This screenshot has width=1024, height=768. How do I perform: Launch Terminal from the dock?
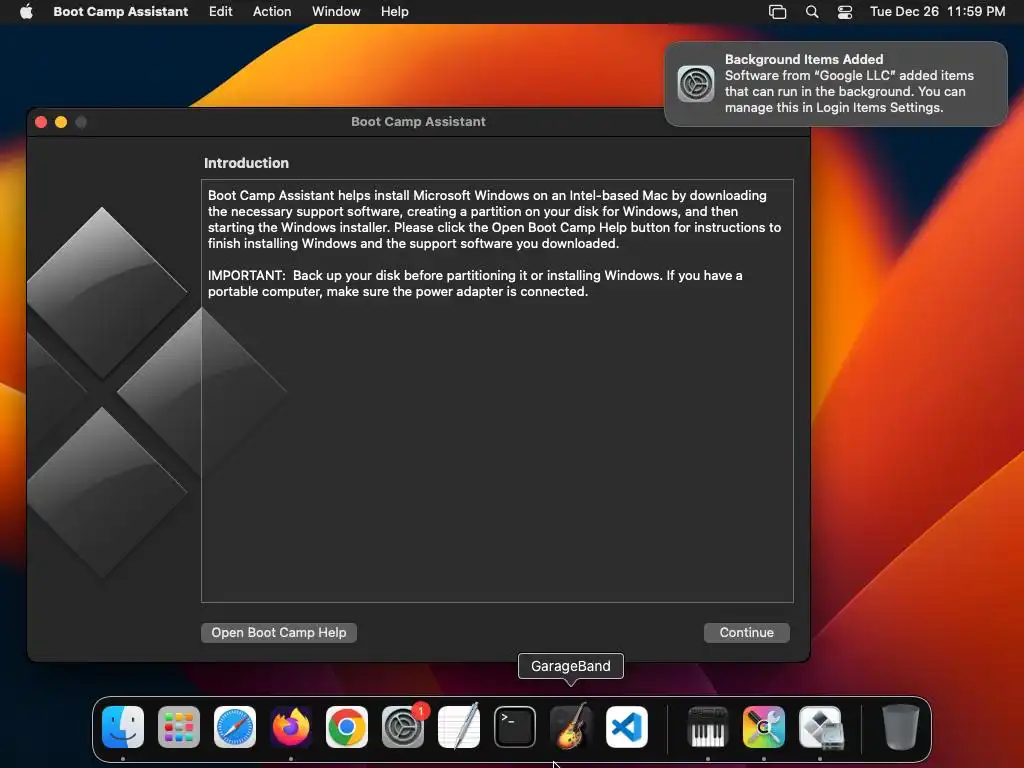(x=515, y=727)
